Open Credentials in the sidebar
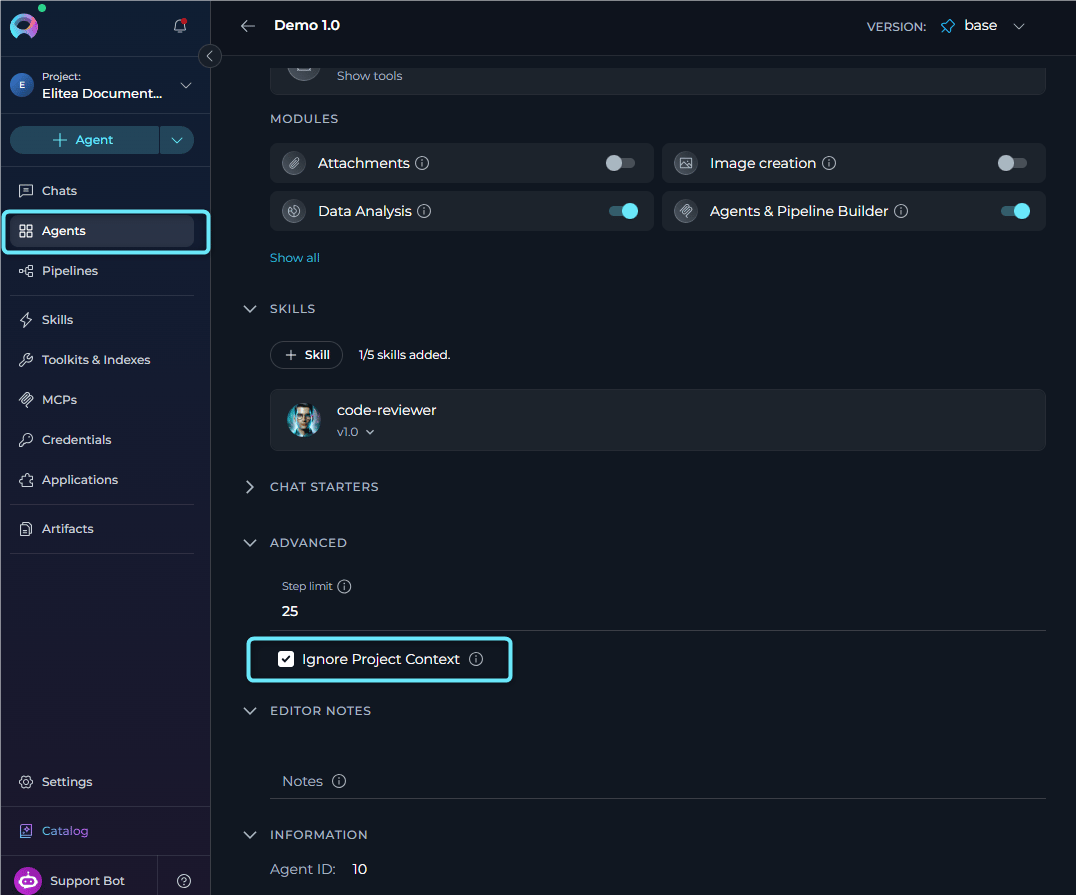Viewport: 1076px width, 895px height. click(102, 440)
